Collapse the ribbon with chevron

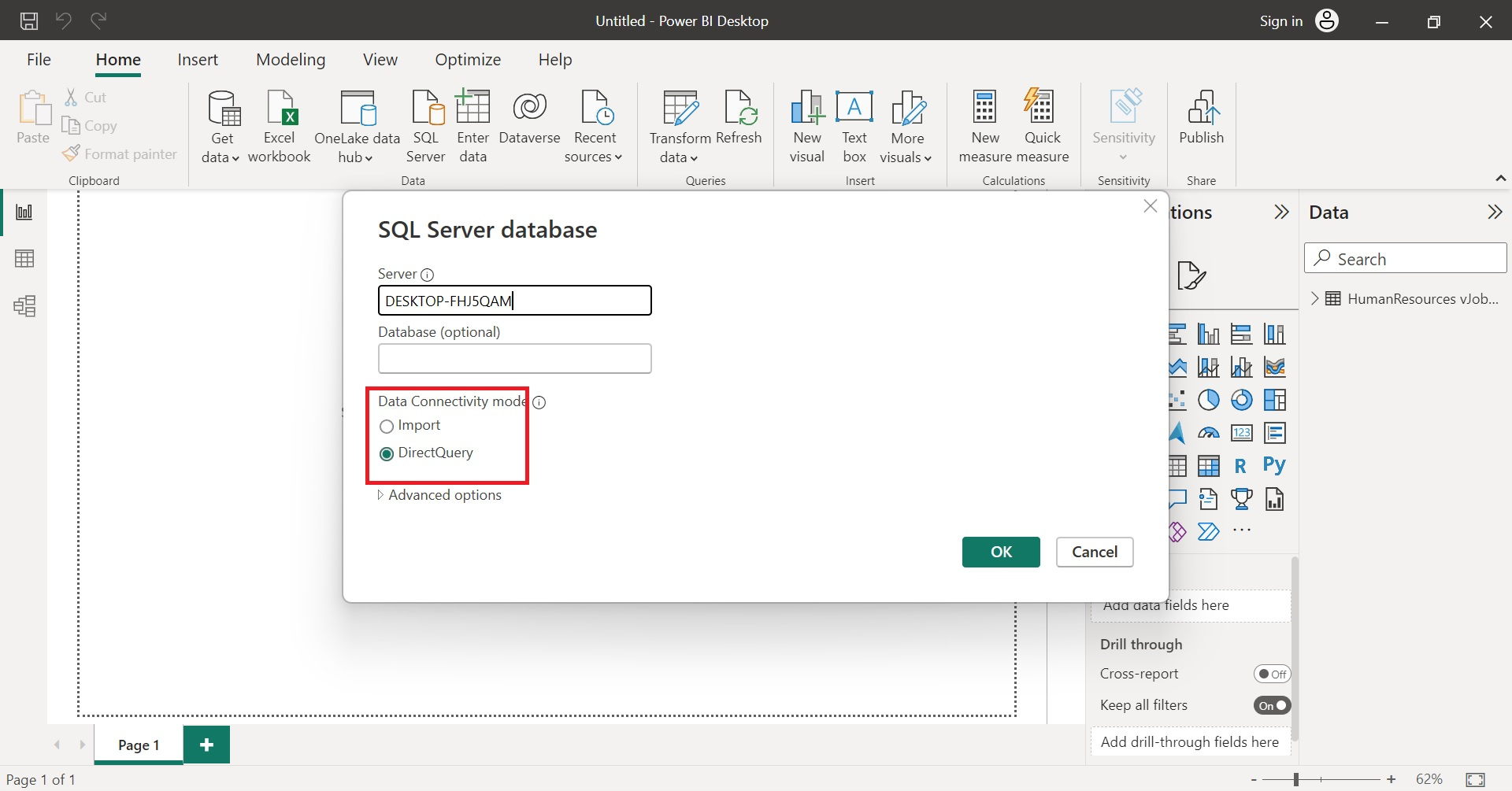[x=1501, y=179]
